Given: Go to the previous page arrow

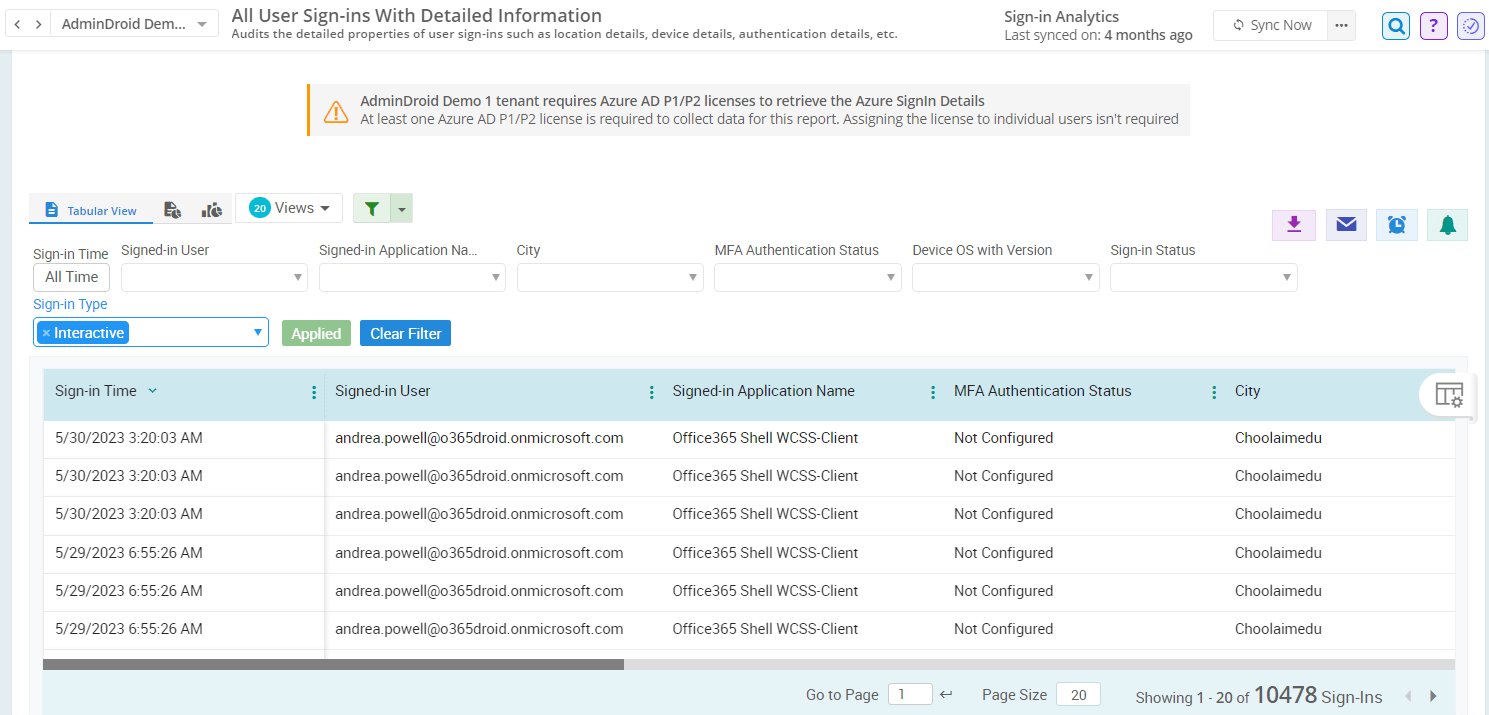Looking at the screenshot, I should (x=1409, y=696).
